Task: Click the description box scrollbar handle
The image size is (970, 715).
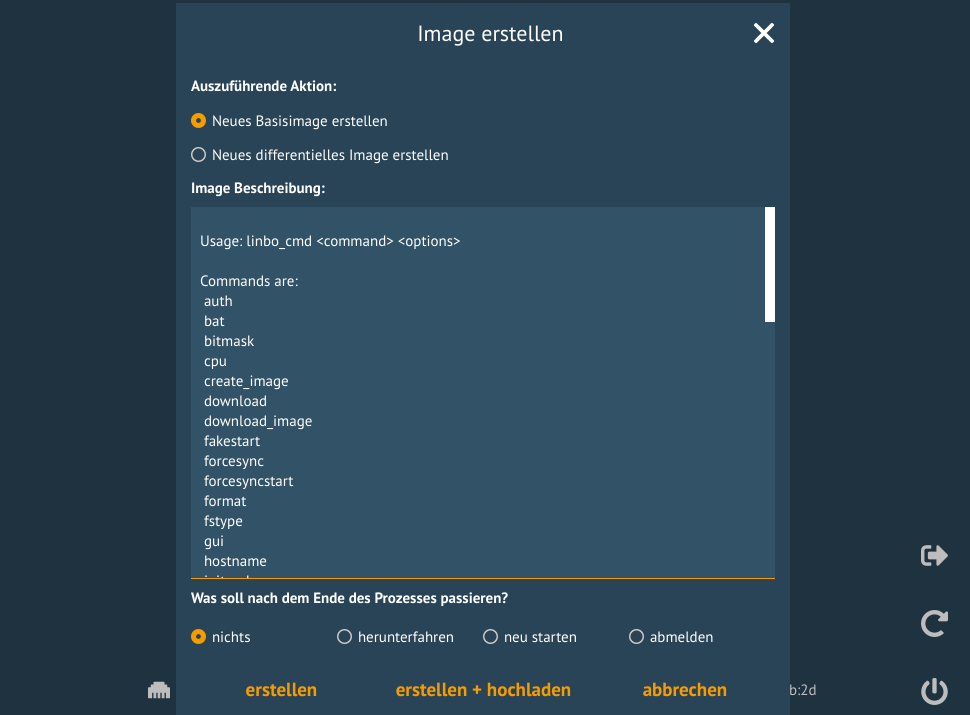Action: (770, 265)
